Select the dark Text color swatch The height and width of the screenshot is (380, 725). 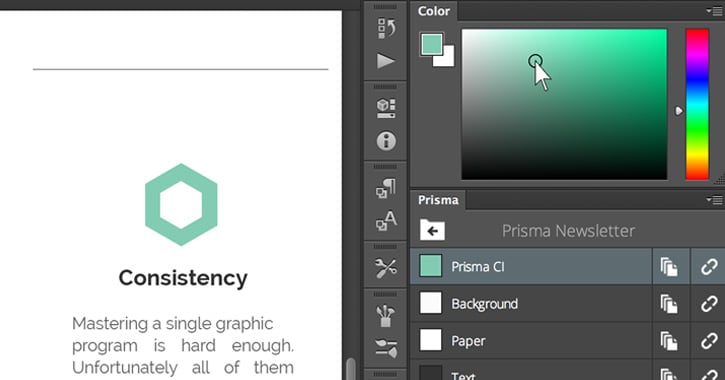click(x=430, y=374)
